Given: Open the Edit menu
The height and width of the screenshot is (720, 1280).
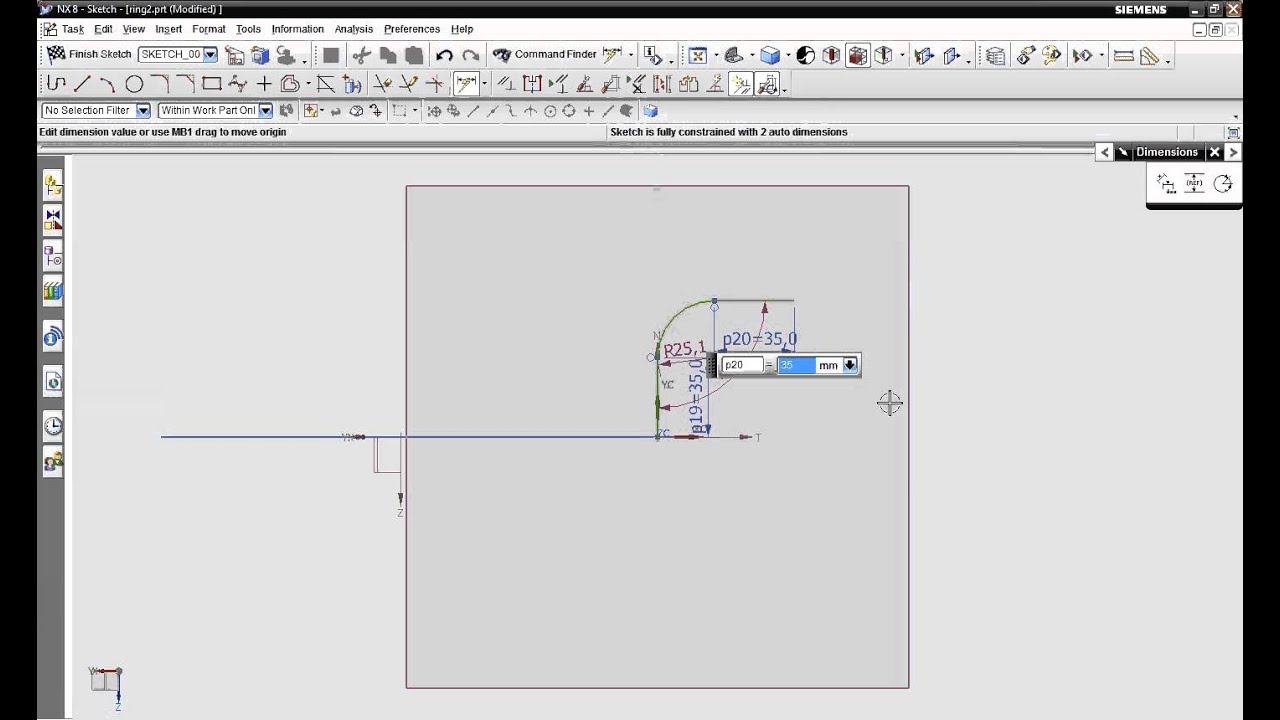Looking at the screenshot, I should point(103,29).
